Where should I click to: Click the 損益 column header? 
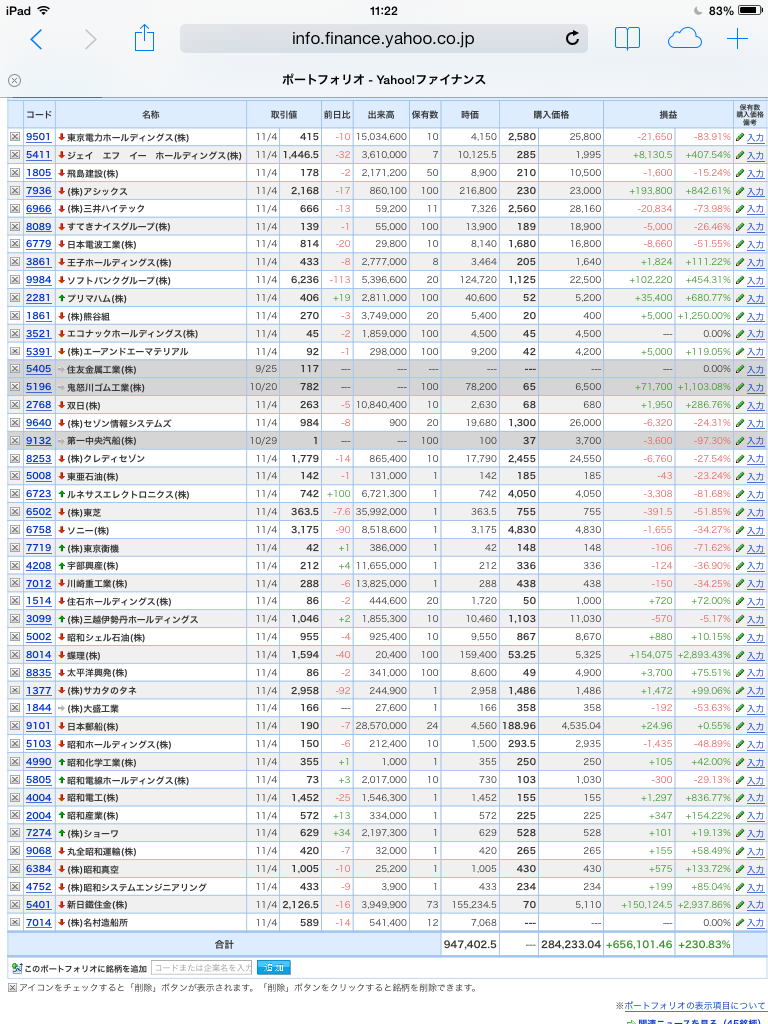[668, 114]
